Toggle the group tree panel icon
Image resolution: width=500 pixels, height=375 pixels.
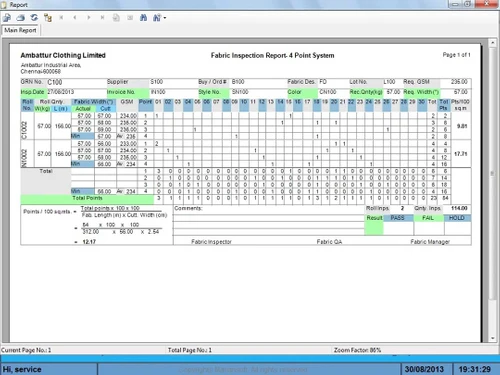click(48, 18)
